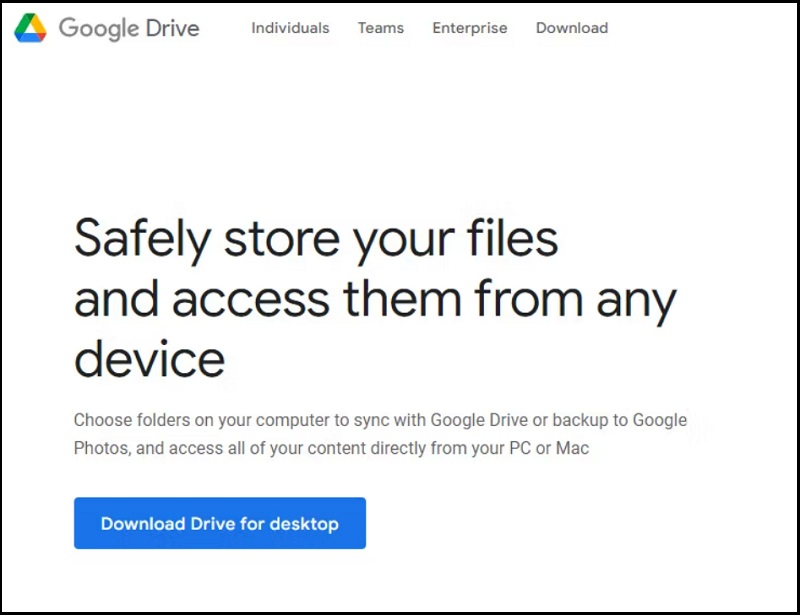The height and width of the screenshot is (615, 800).
Task: Click Download Drive for desktop
Action: (220, 523)
